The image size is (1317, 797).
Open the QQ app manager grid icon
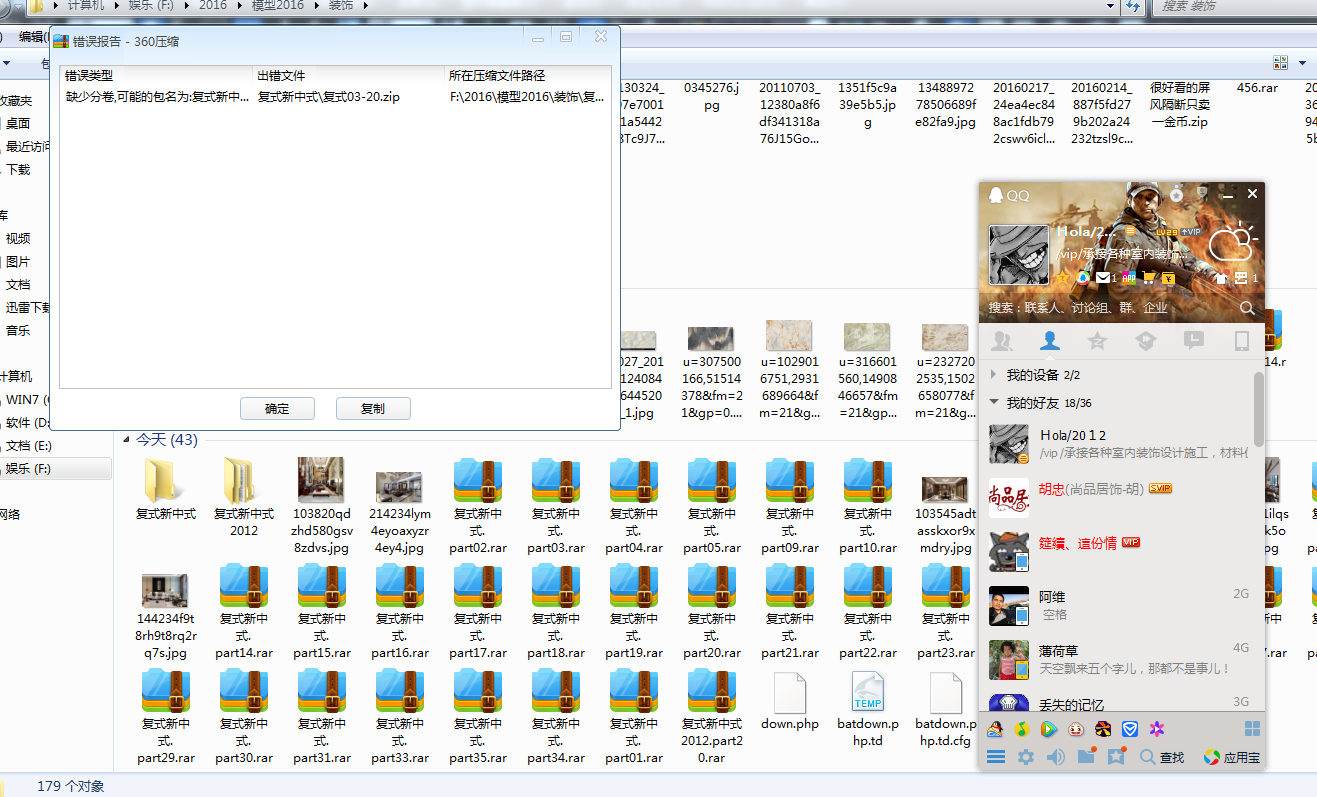[1252, 729]
